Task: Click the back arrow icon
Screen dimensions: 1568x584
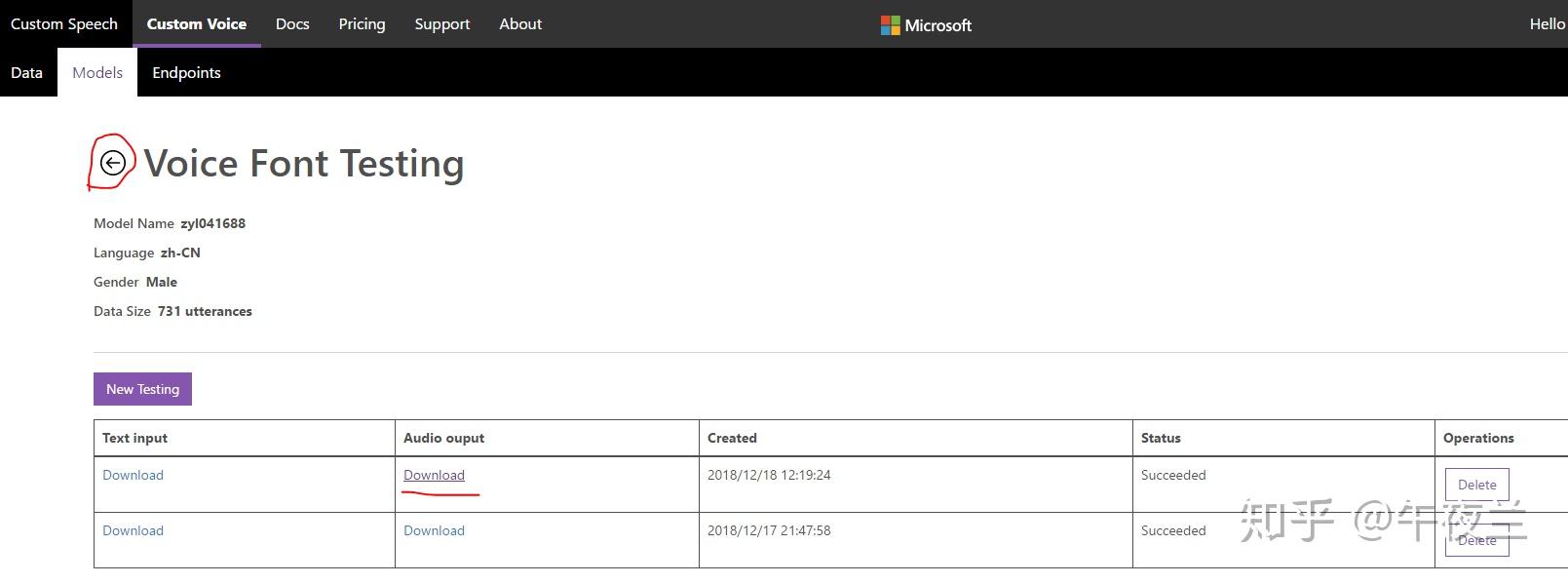Action: 113,163
